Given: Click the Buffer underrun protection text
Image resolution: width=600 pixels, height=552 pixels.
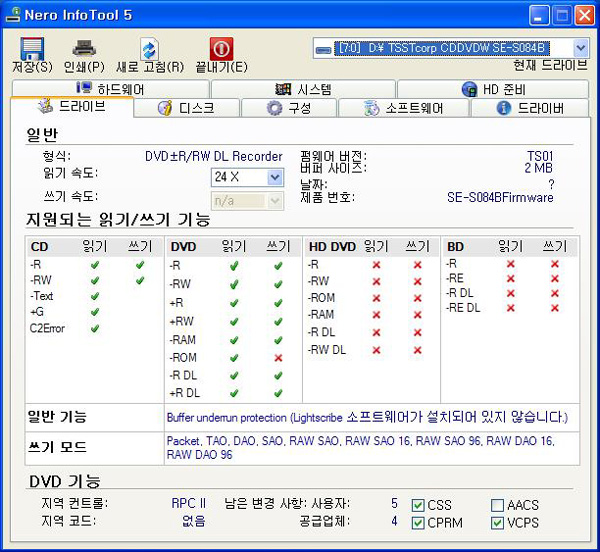Looking at the screenshot, I should pyautogui.click(x=367, y=417).
